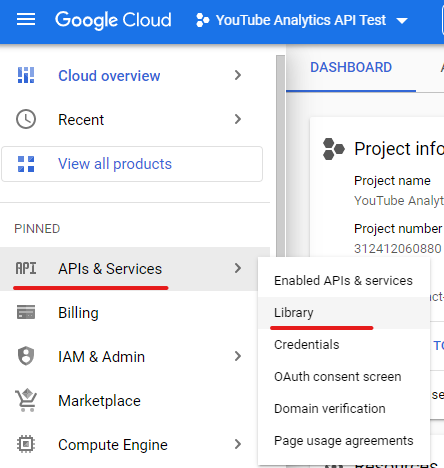Click the Project info card title
This screenshot has width=444, height=468.
click(x=399, y=149)
